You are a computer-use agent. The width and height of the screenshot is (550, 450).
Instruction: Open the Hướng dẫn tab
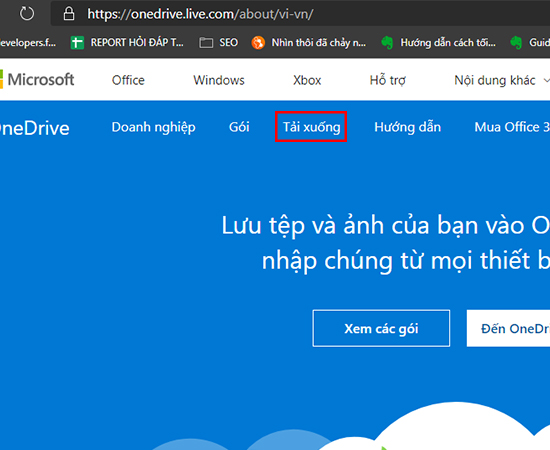point(408,127)
